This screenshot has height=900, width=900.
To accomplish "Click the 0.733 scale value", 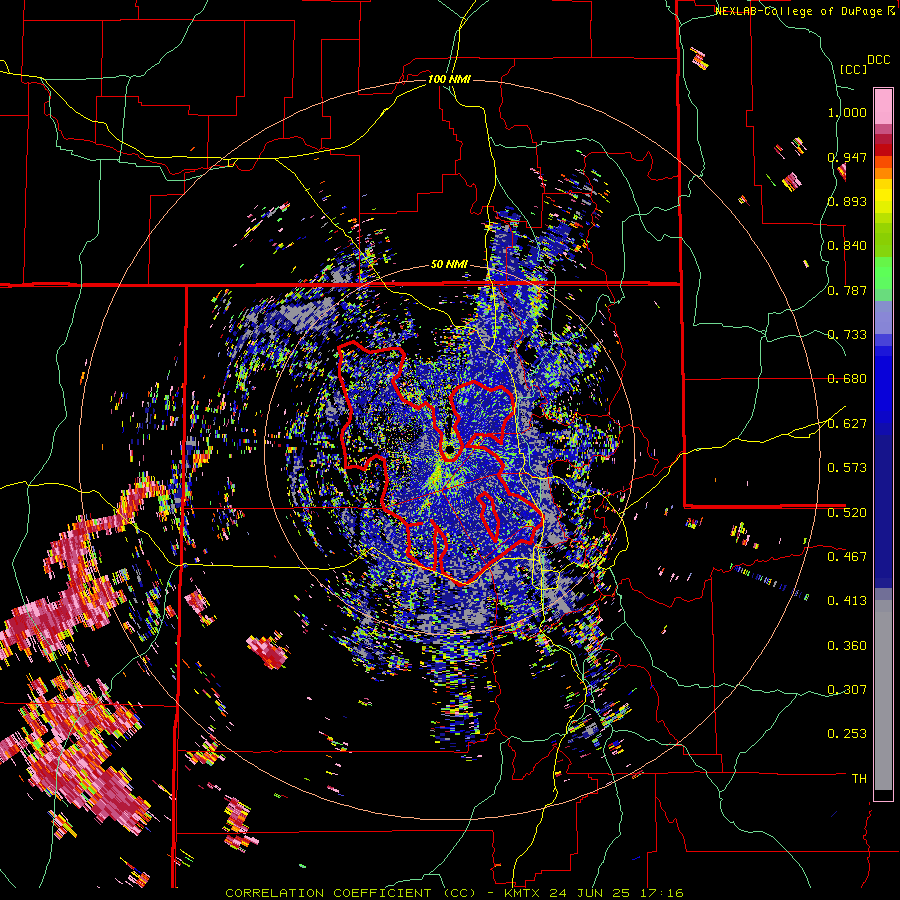I will tap(847, 335).
